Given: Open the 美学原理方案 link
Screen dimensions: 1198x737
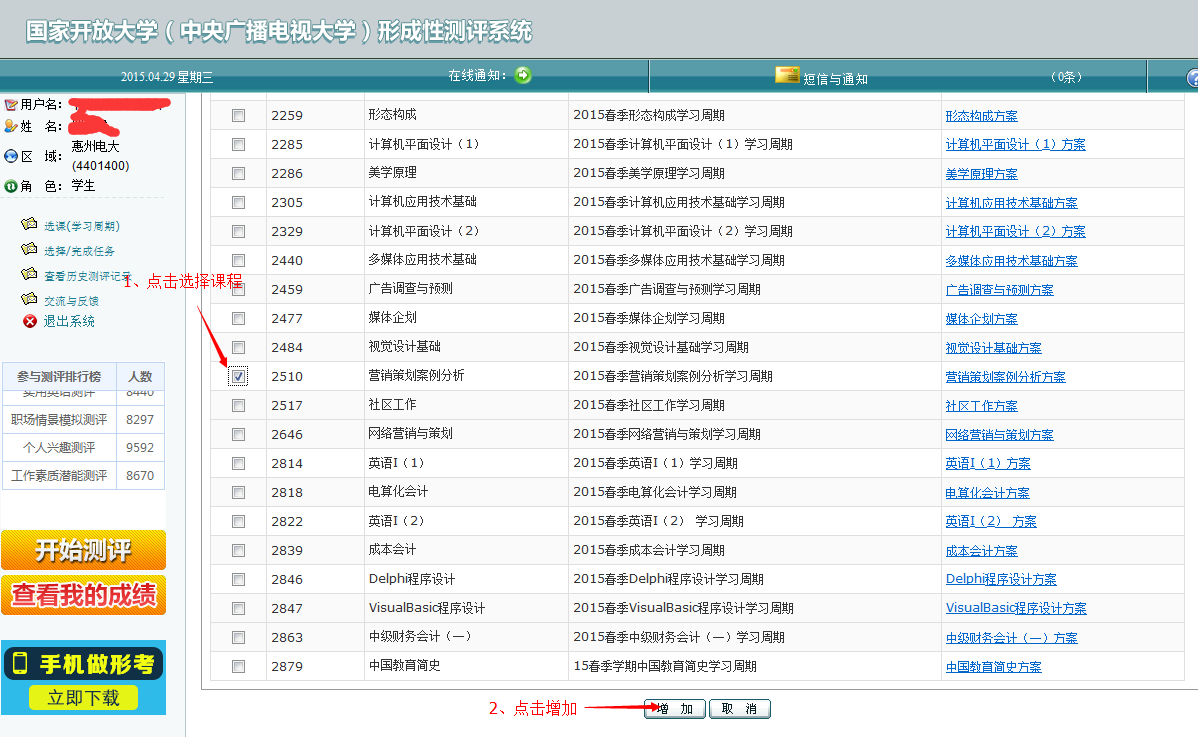Looking at the screenshot, I should point(981,174).
